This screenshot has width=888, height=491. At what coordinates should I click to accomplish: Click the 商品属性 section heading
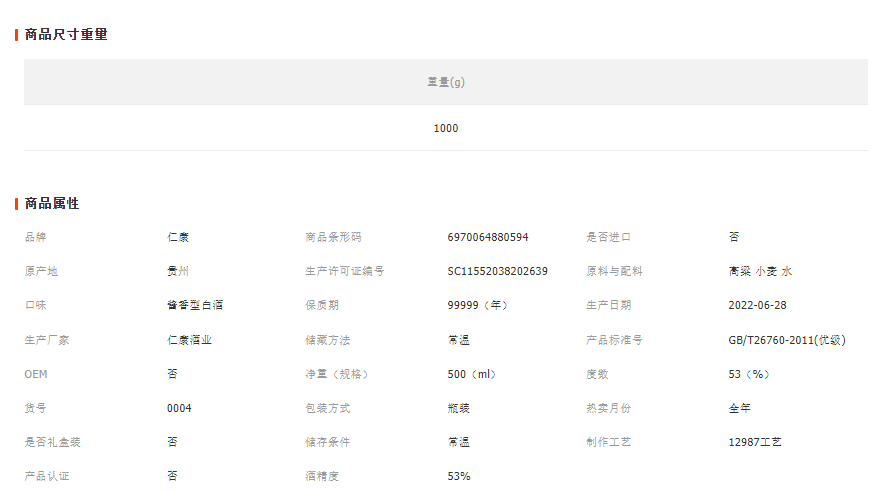click(x=52, y=204)
